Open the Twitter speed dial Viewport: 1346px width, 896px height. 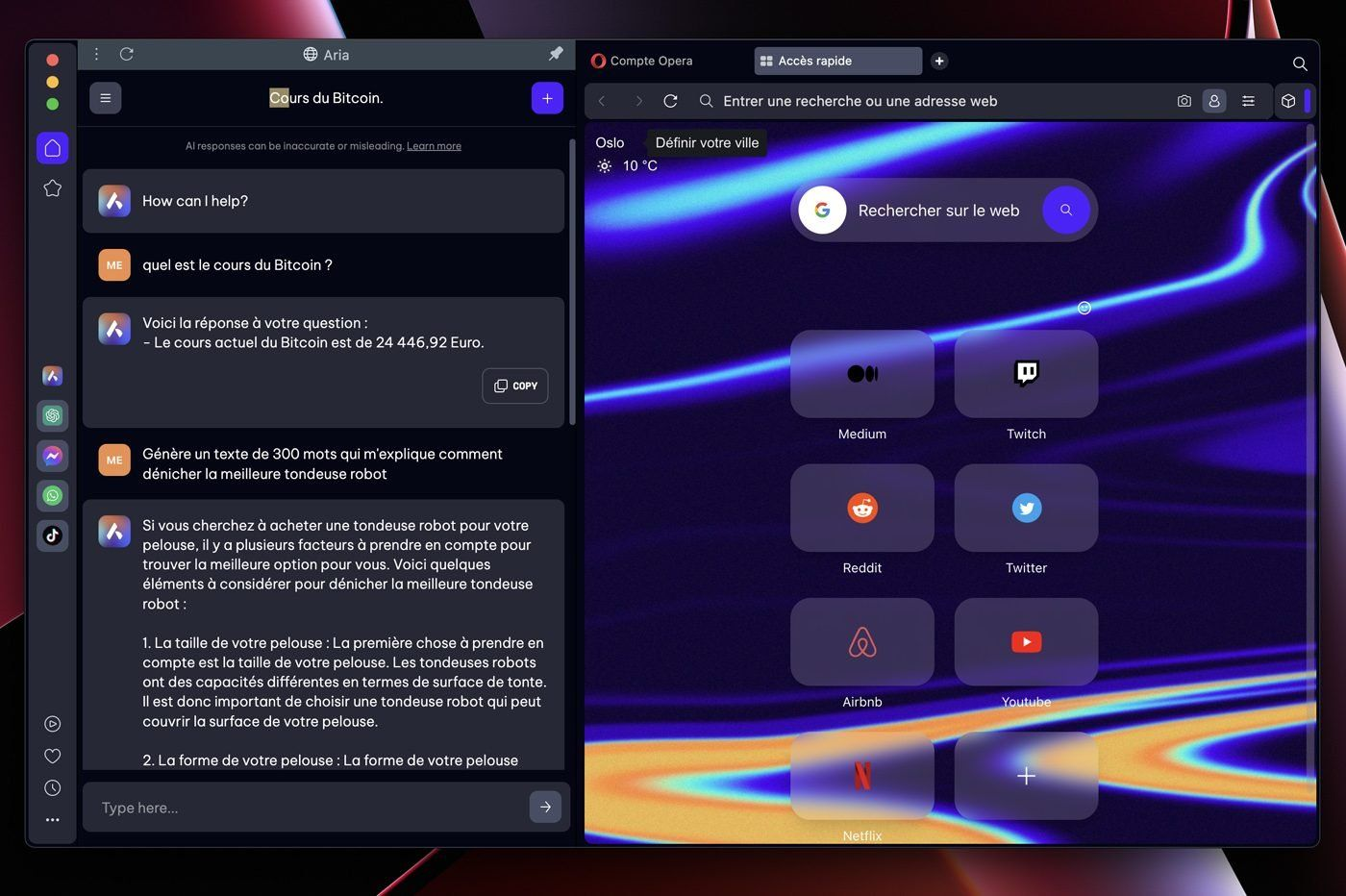[1026, 508]
